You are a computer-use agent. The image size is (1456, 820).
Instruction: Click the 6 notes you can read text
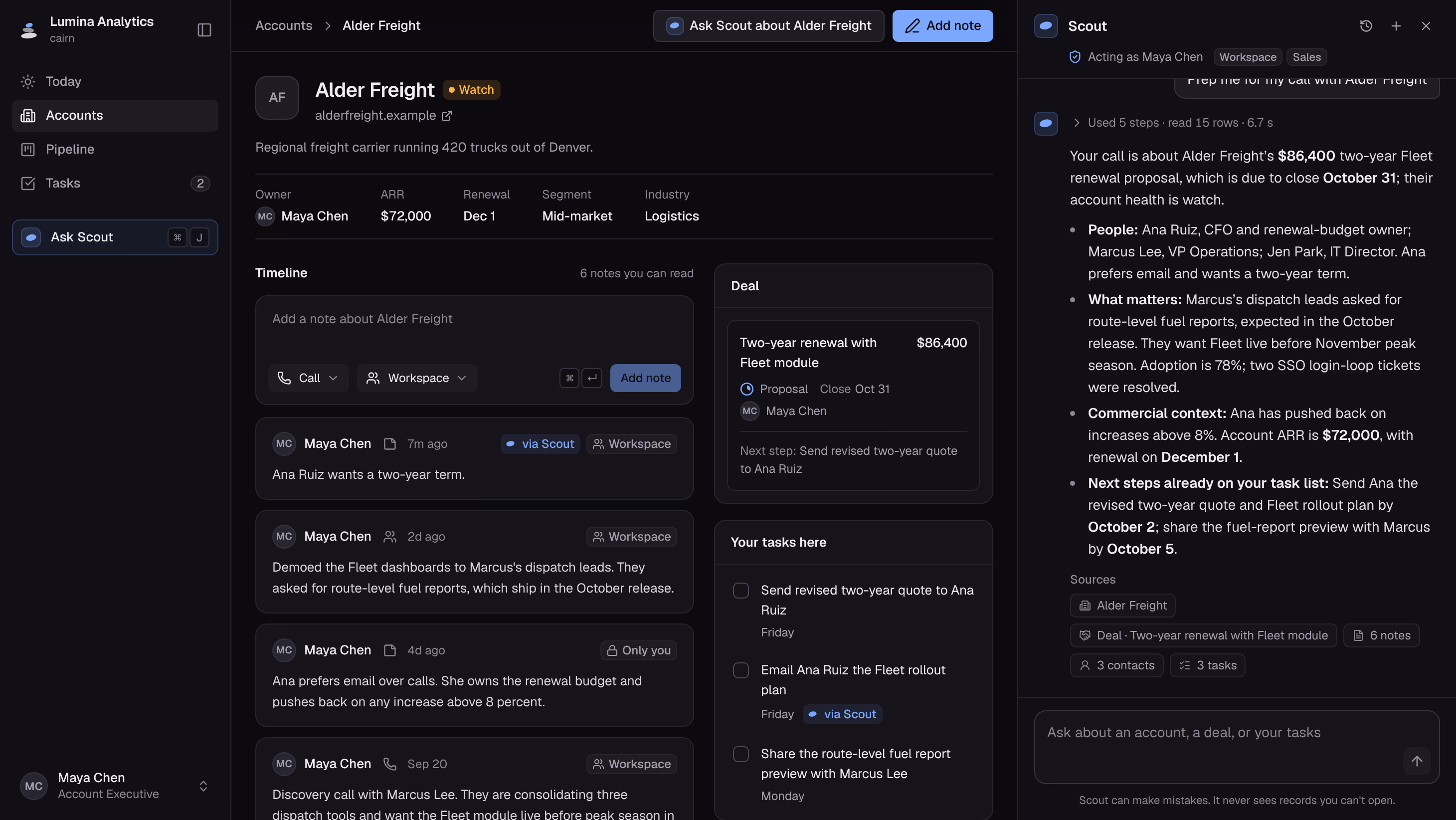coord(636,273)
